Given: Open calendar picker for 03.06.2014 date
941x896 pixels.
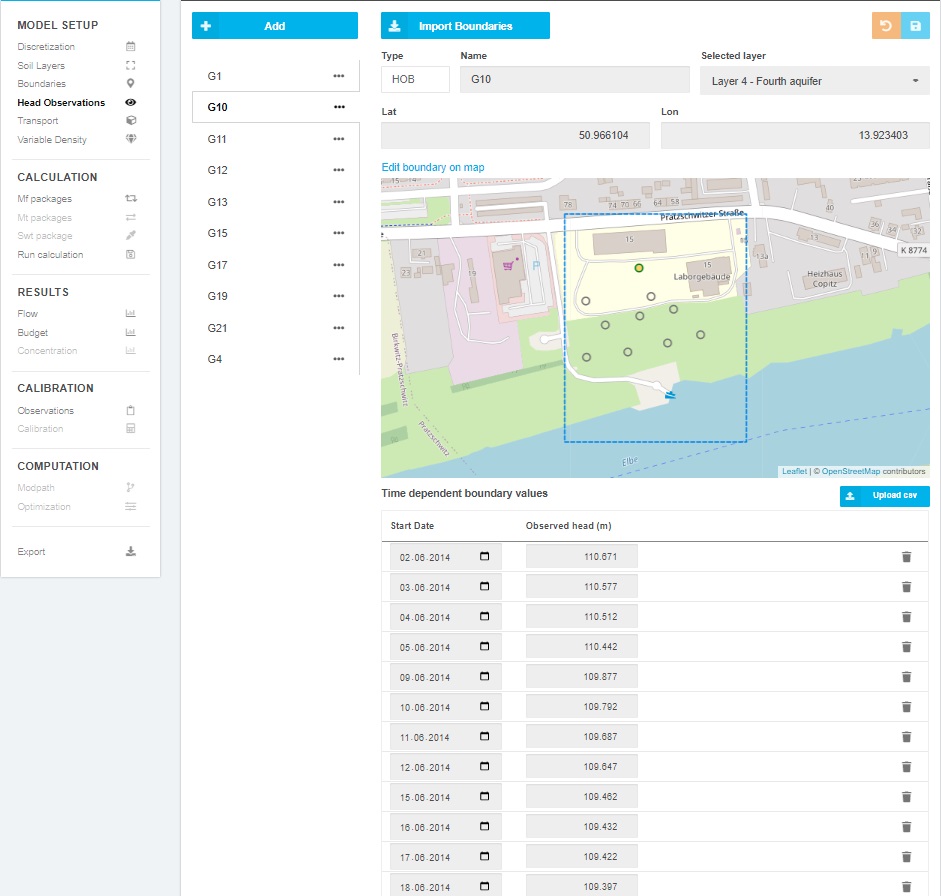Looking at the screenshot, I should coord(485,587).
